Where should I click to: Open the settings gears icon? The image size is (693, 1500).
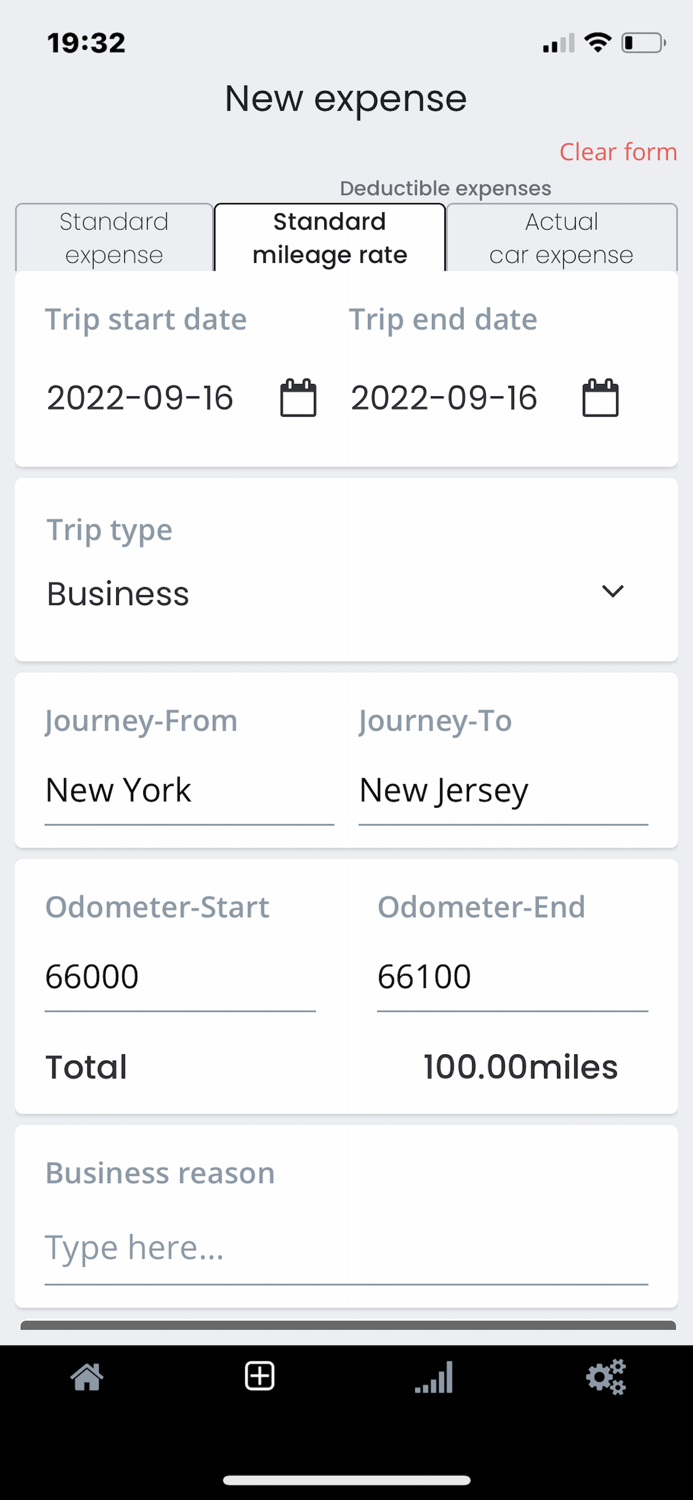[606, 1376]
